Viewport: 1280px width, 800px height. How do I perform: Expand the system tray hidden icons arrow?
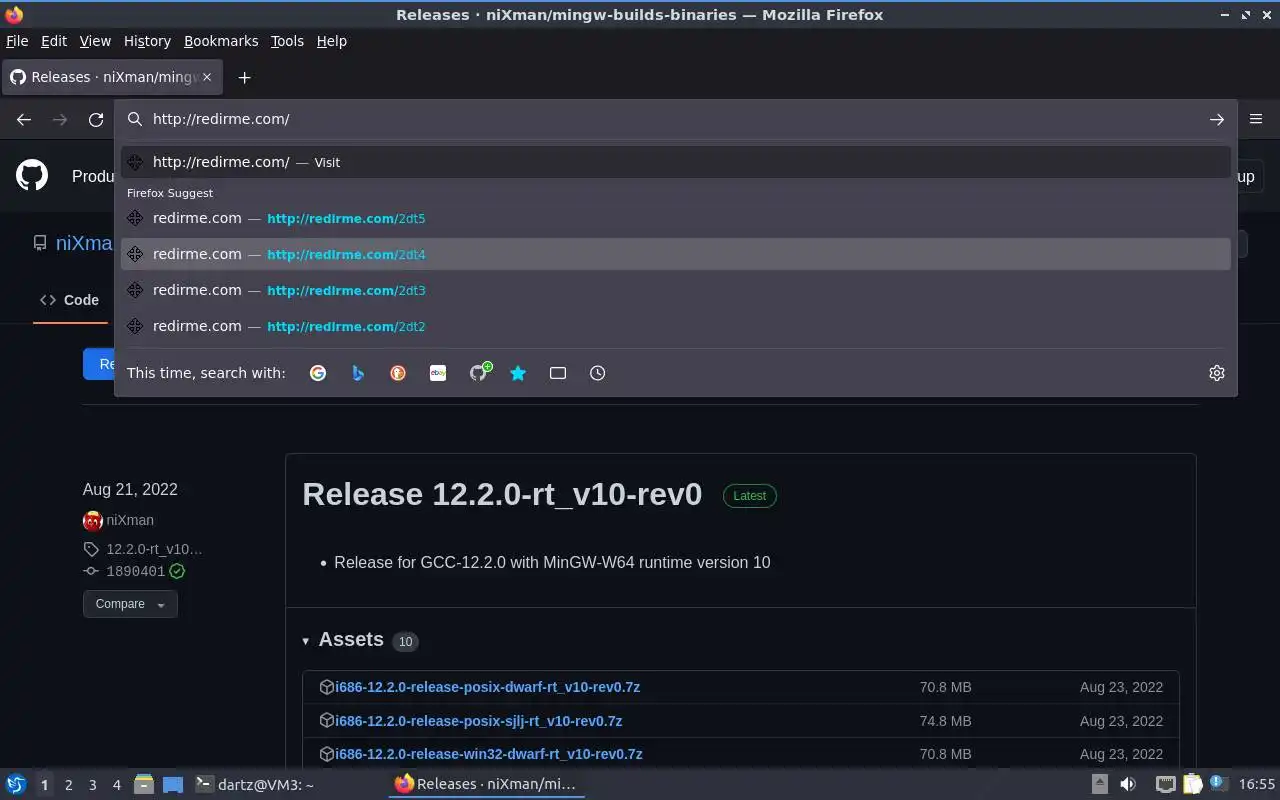click(1099, 784)
